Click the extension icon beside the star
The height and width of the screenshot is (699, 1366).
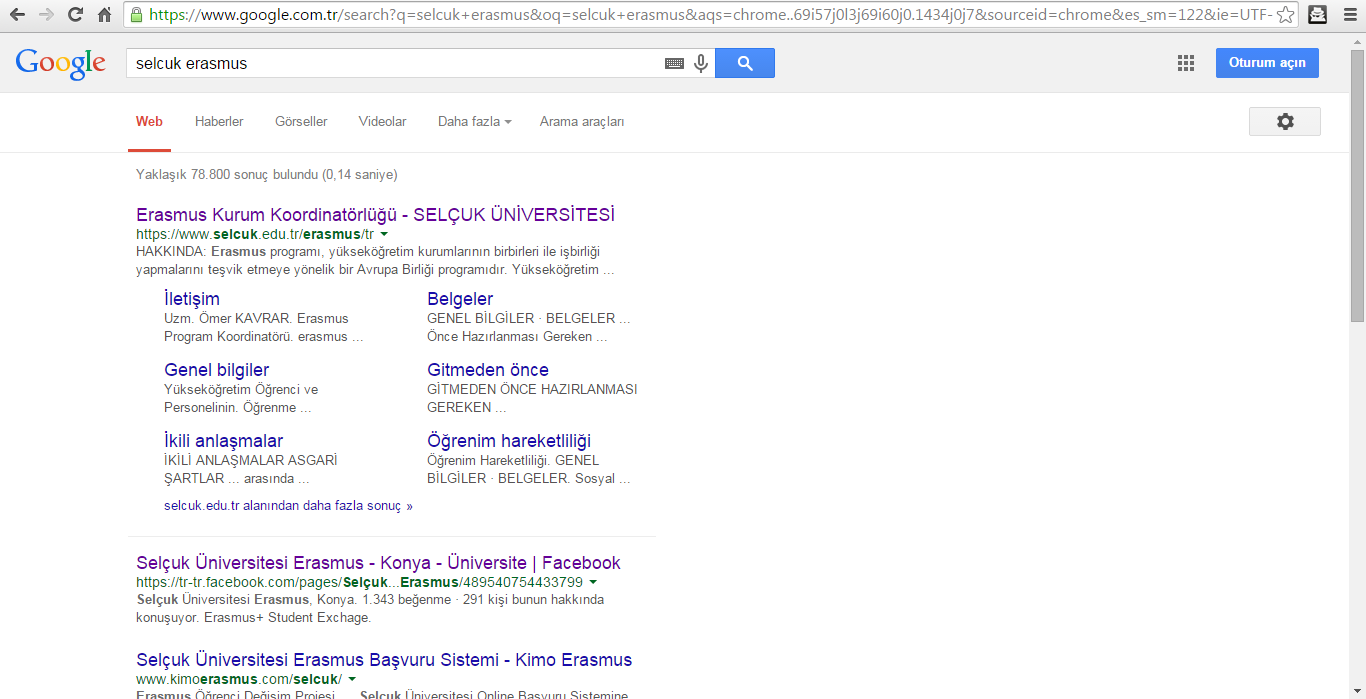click(x=1318, y=15)
